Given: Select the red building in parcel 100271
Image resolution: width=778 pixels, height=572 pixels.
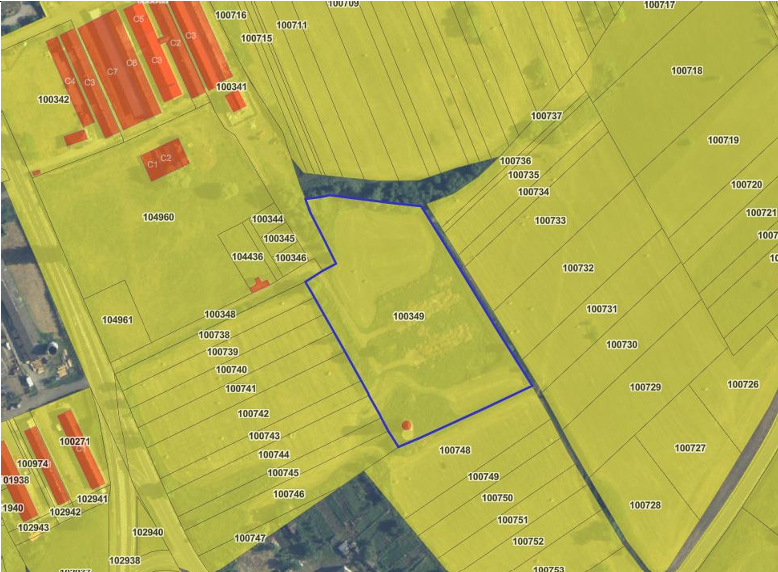Looking at the screenshot, I should [80, 448].
